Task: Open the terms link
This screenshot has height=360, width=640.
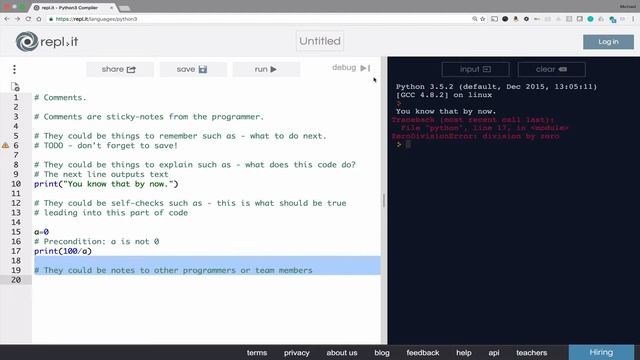Action: click(257, 353)
